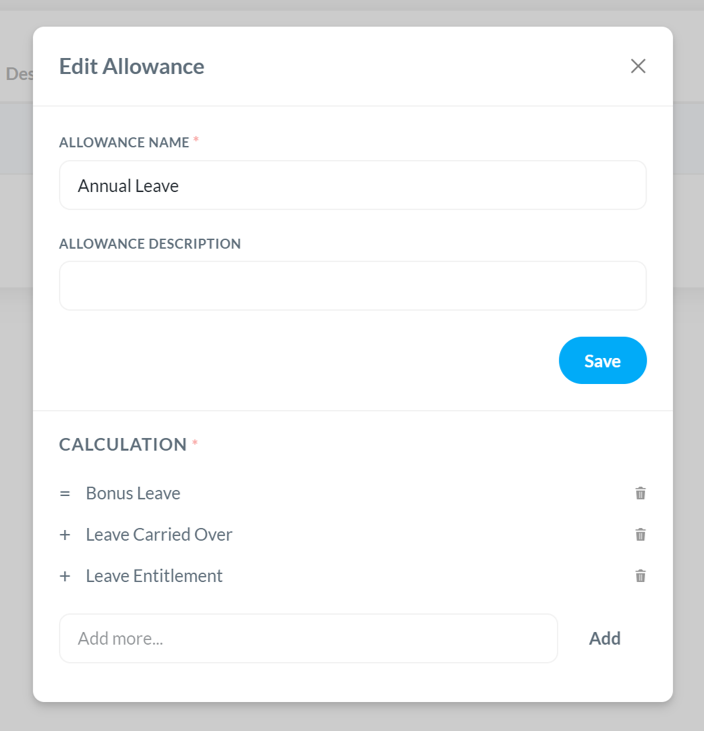Click the ALLOWANCE NAME label
Screen dimensions: 704x731
pyautogui.click(x=124, y=142)
